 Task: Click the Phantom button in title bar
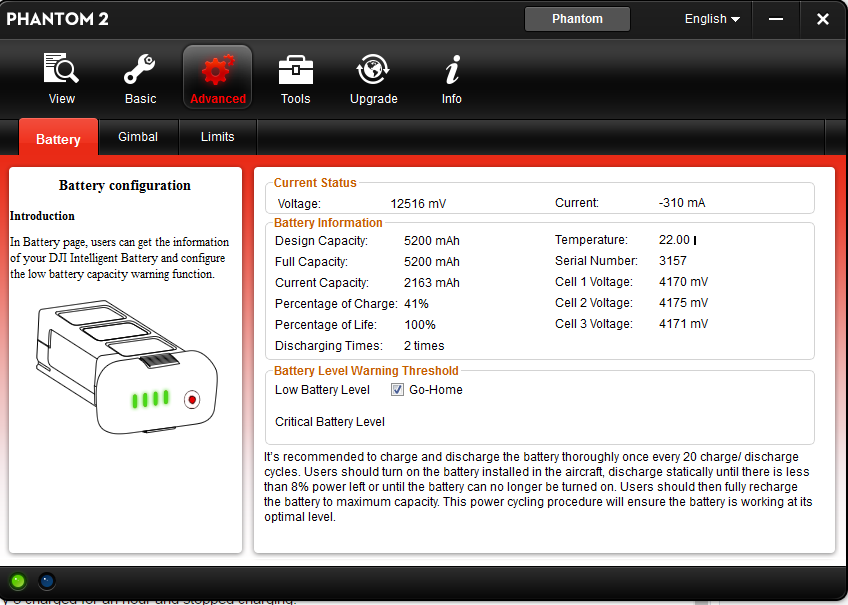pyautogui.click(x=577, y=19)
